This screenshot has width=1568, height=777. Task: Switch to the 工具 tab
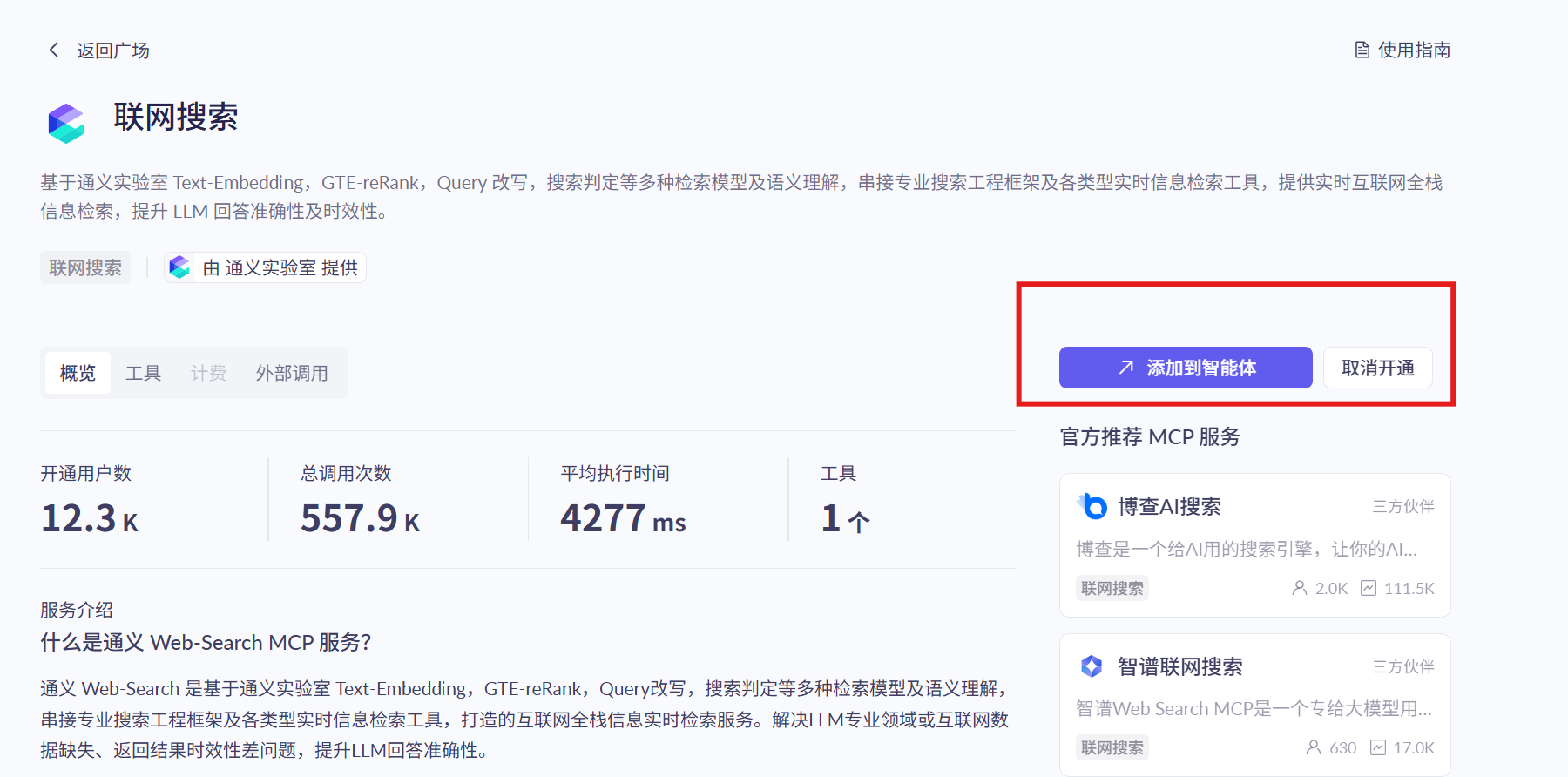pos(143,373)
